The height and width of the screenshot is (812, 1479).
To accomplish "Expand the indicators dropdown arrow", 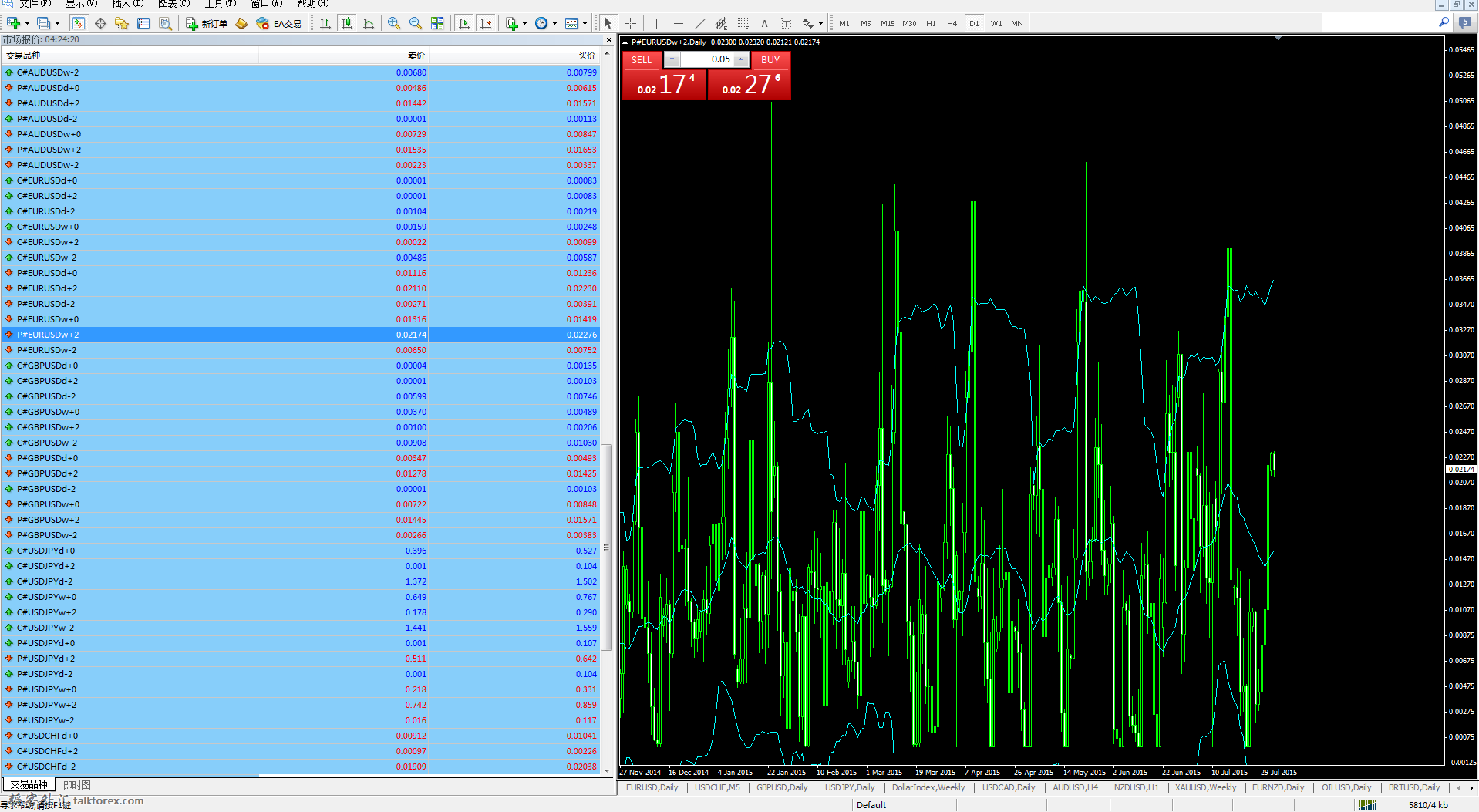I will [525, 23].
